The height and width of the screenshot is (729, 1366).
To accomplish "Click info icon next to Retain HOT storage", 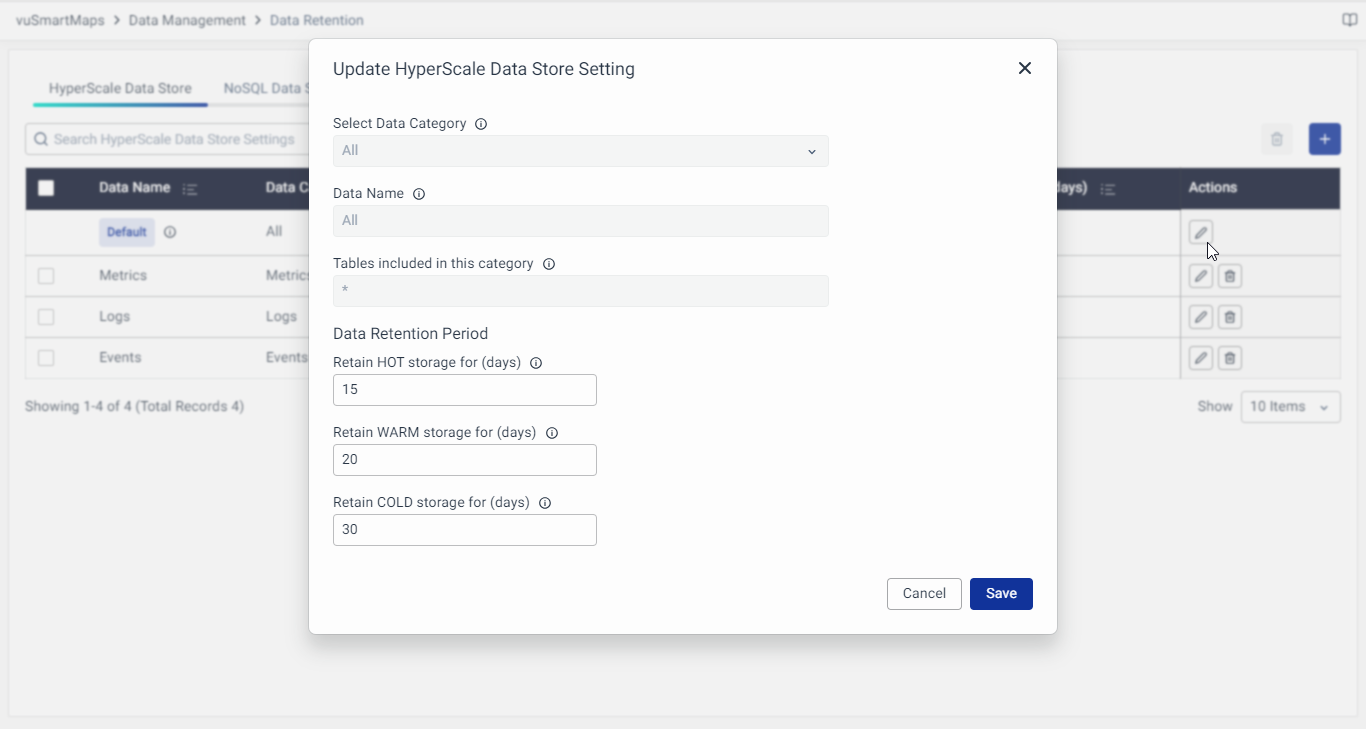I will click(x=536, y=363).
